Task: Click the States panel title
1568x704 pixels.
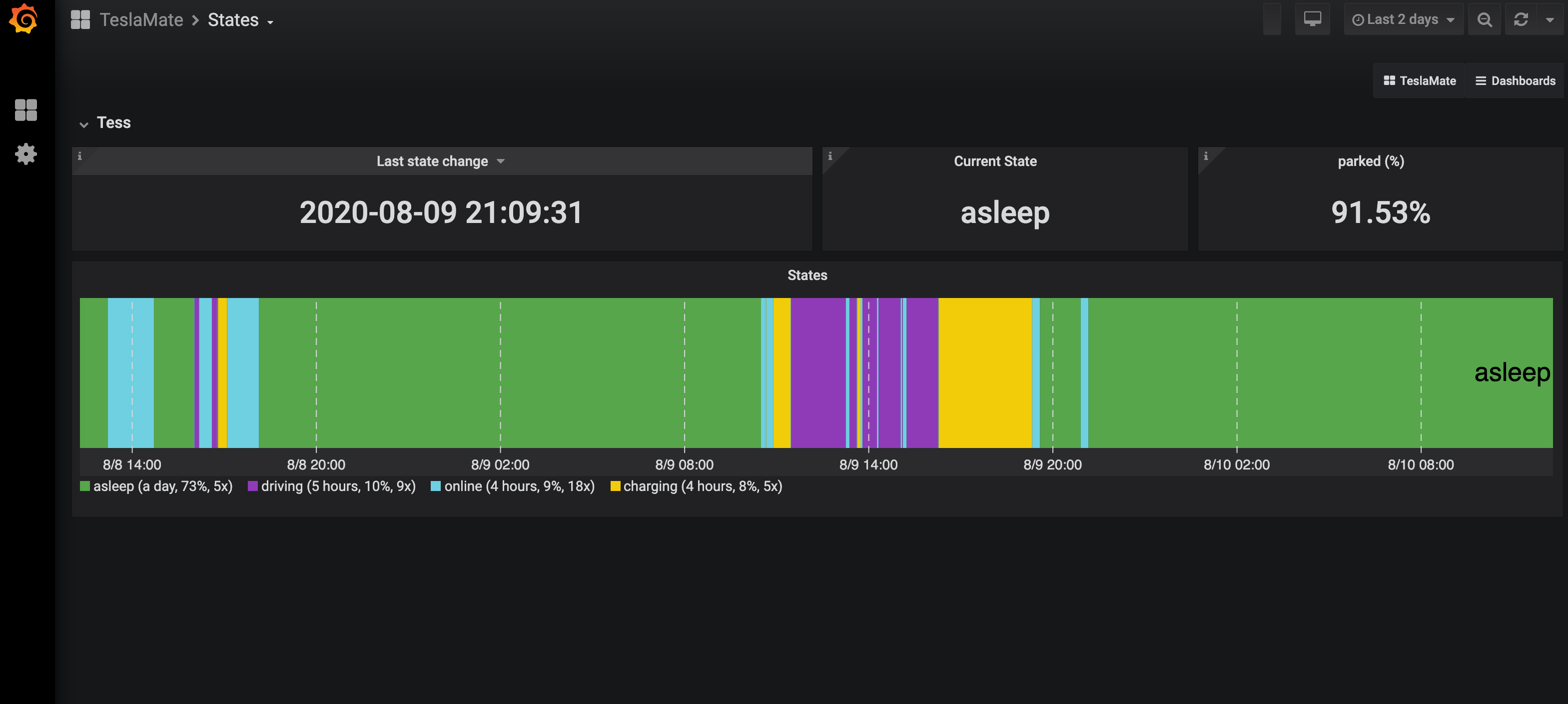Action: (807, 274)
